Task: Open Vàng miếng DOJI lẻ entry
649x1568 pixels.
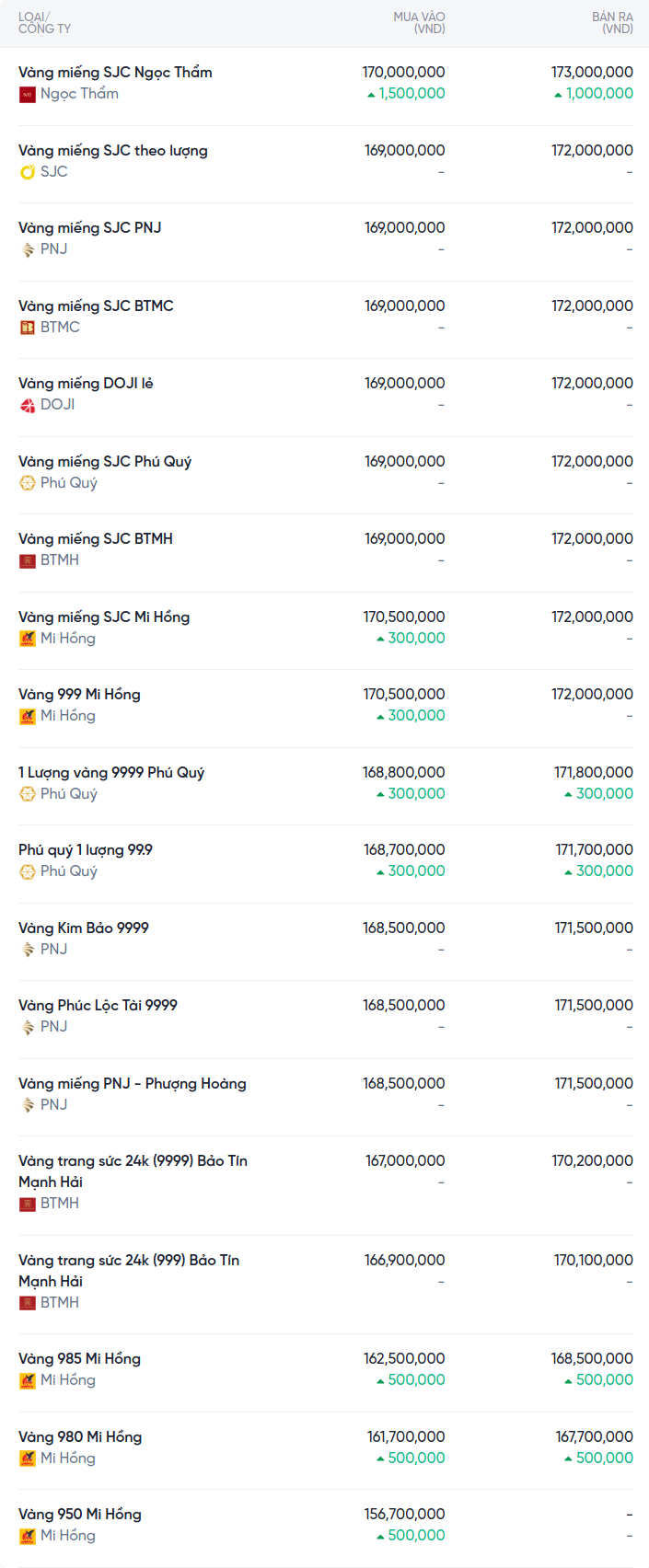Action: point(86,384)
